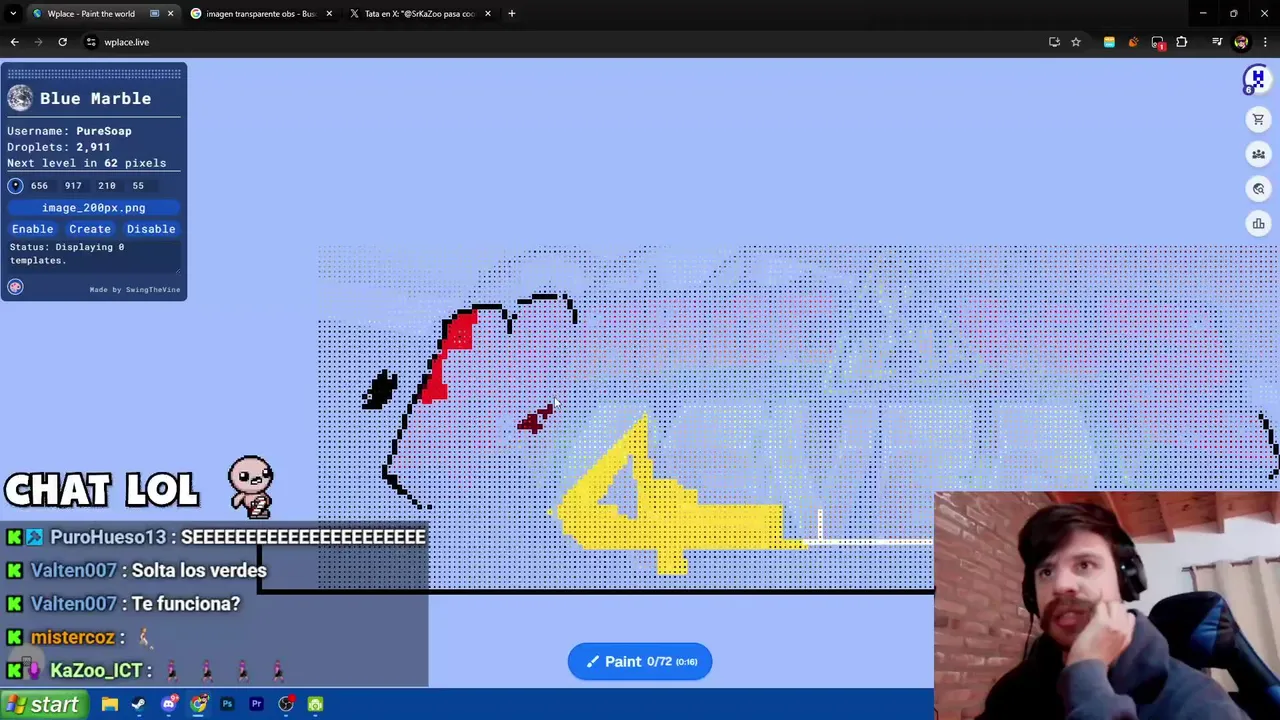Click the Droplets: 2,911 line
This screenshot has width=1280, height=720.
(x=59, y=147)
